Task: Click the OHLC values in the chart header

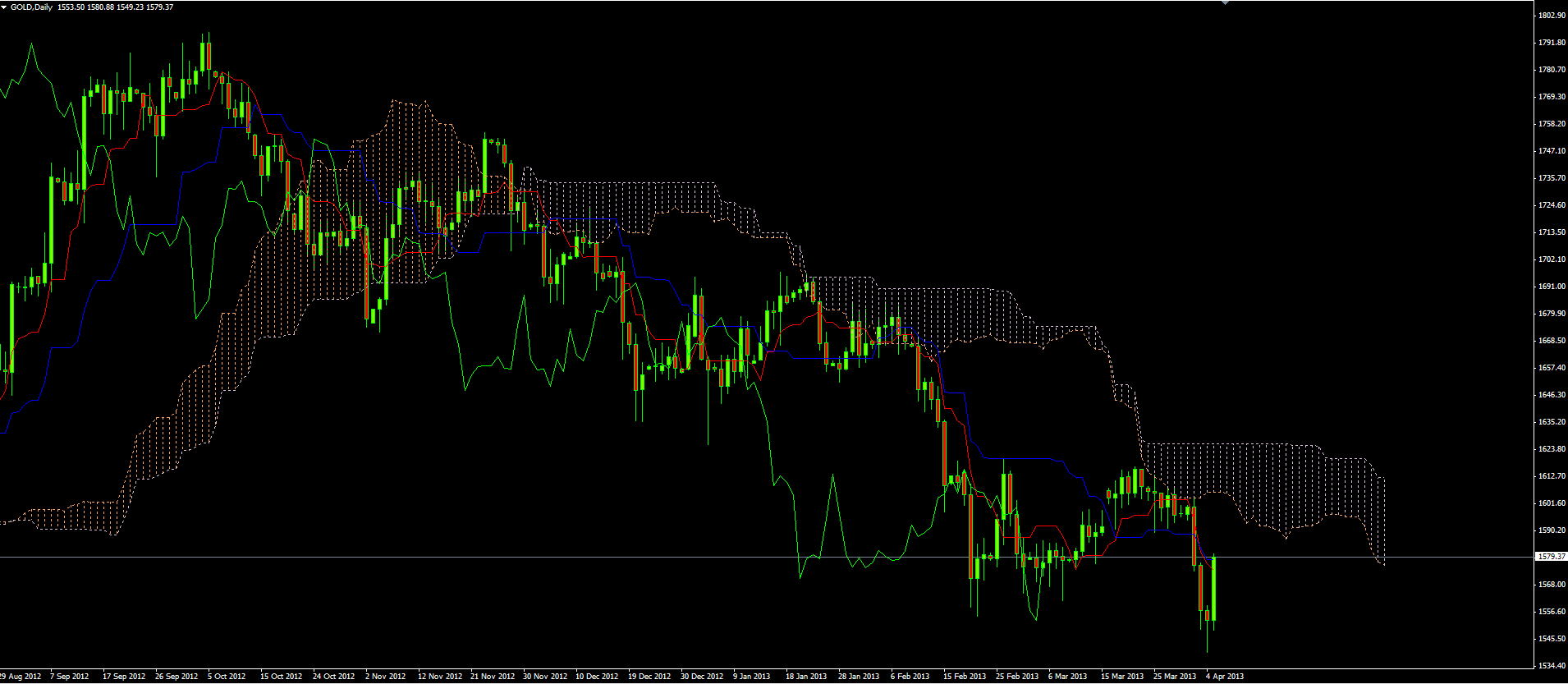Action: pos(115,7)
